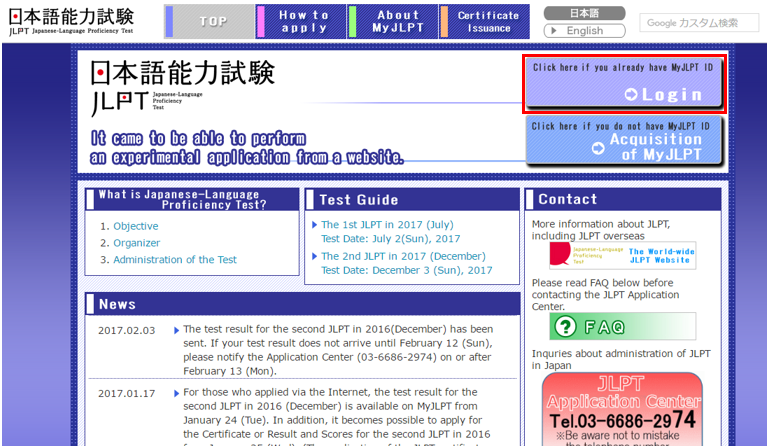Image resolution: width=769 pixels, height=447 pixels.
Task: Click the JLPT logo in the header
Action: coord(71,21)
